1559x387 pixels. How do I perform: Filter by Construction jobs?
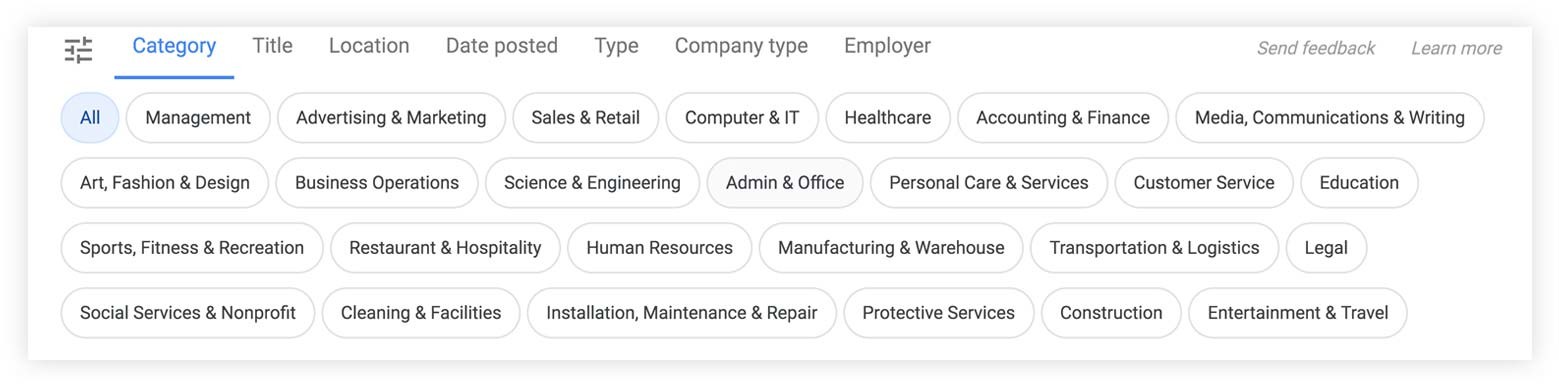[x=1111, y=313]
